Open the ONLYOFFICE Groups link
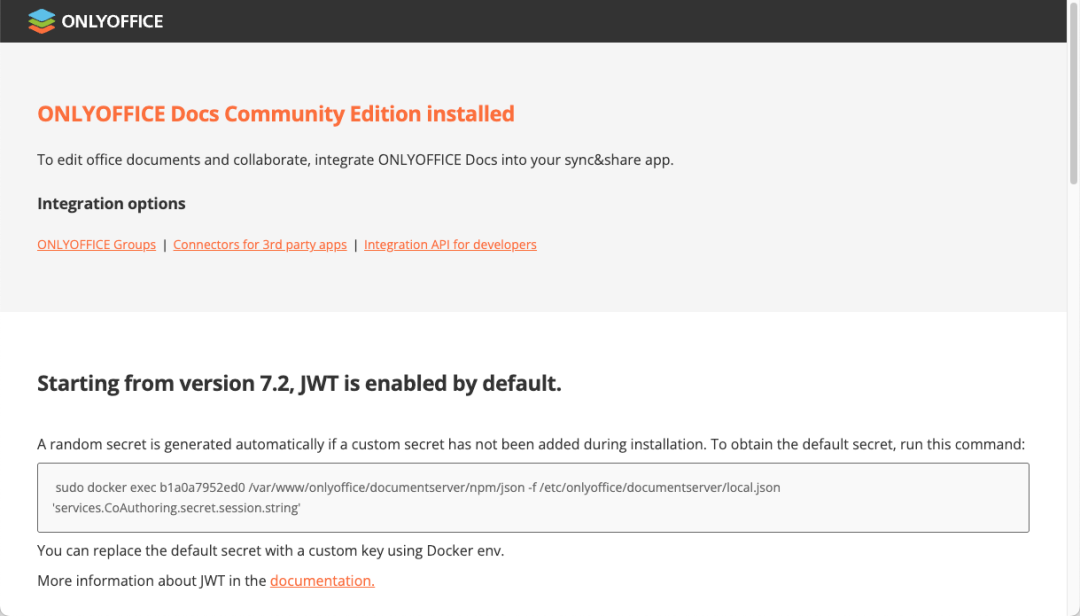This screenshot has width=1080, height=616. 96,245
